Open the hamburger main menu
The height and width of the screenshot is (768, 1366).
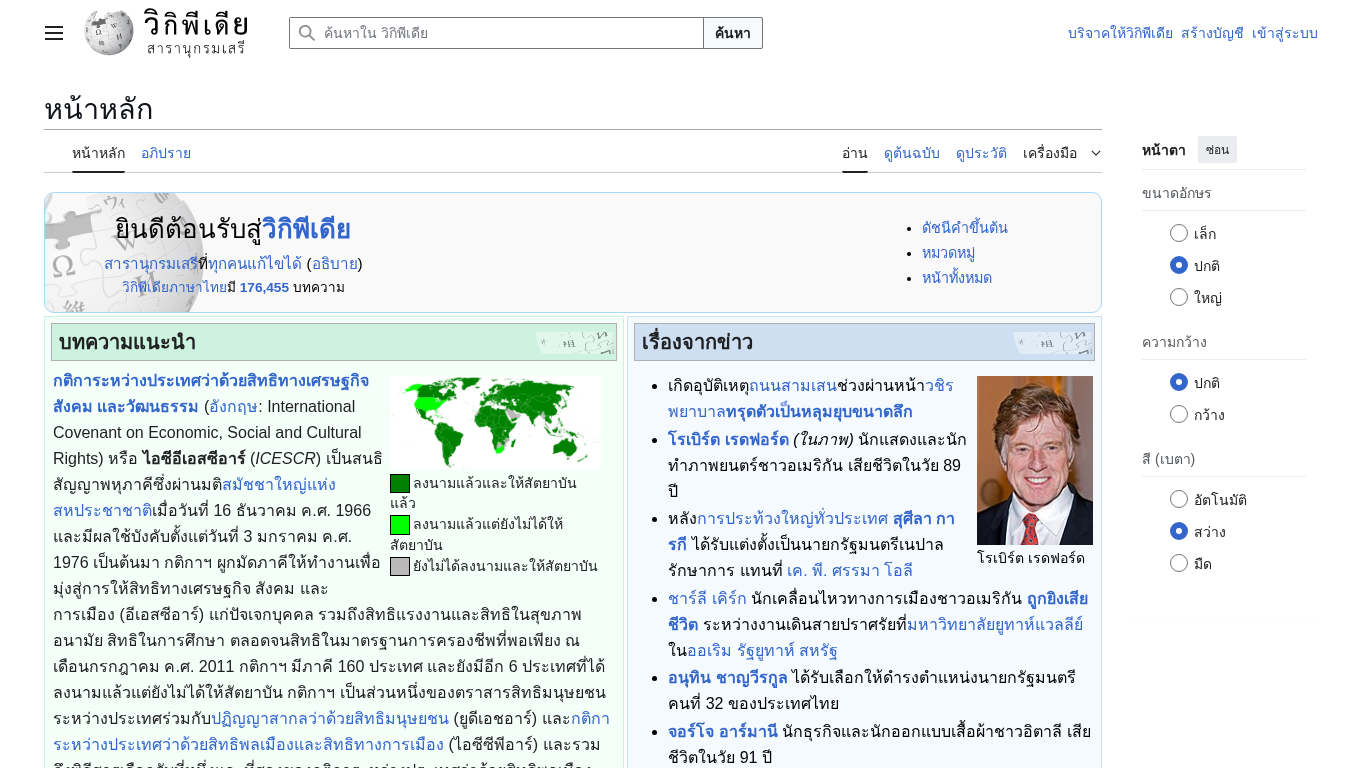[54, 33]
